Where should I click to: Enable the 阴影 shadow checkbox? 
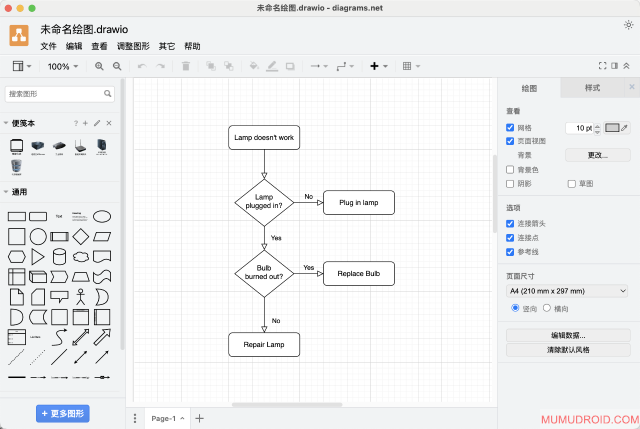tap(511, 184)
